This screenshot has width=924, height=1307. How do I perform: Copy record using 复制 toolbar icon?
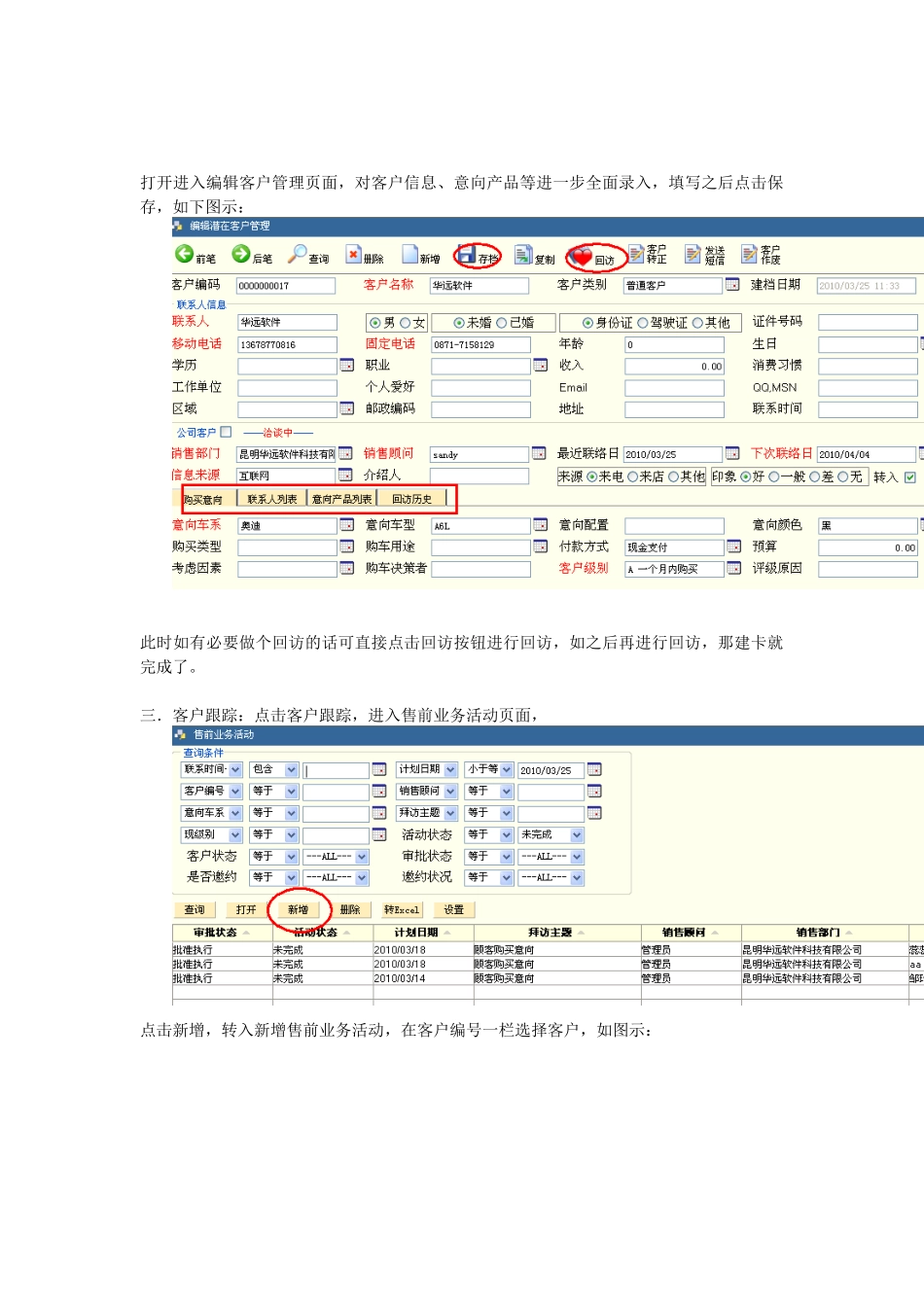pos(534,256)
